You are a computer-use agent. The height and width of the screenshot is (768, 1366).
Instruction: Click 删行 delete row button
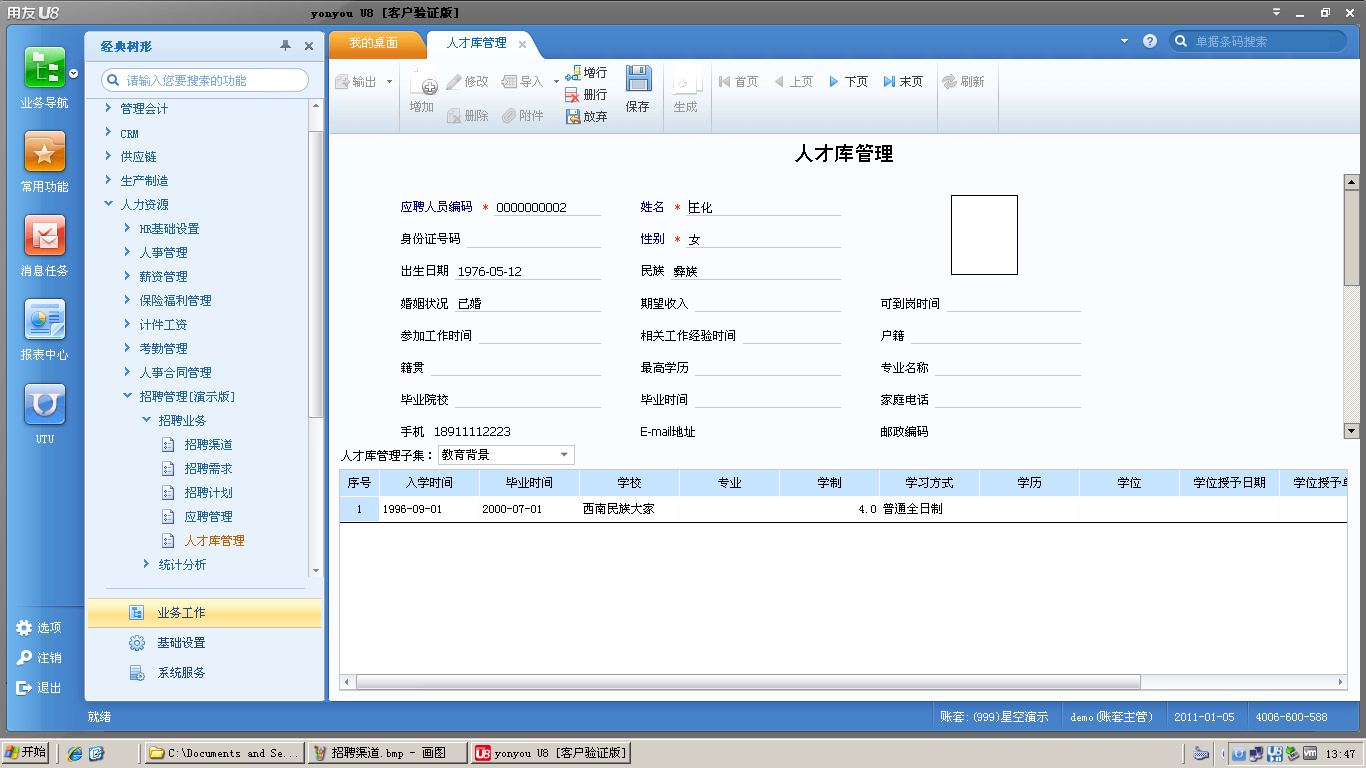[x=586, y=95]
